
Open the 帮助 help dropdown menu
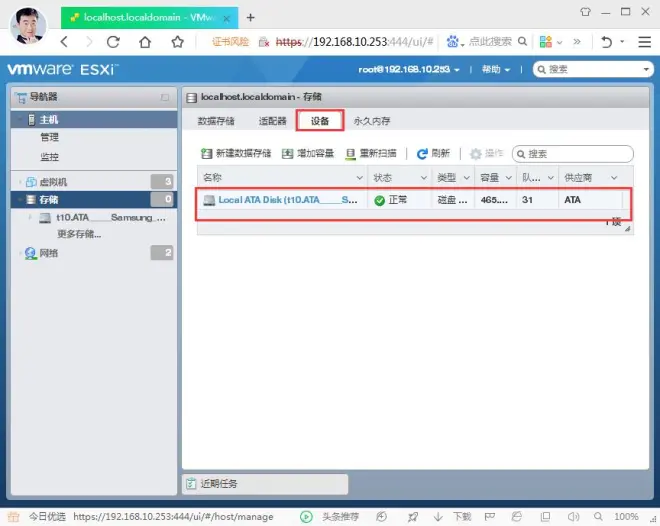[x=495, y=70]
